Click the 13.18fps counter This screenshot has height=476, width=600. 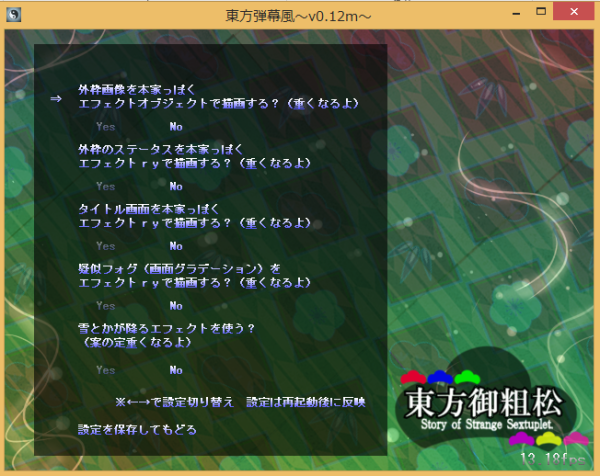[x=553, y=459]
